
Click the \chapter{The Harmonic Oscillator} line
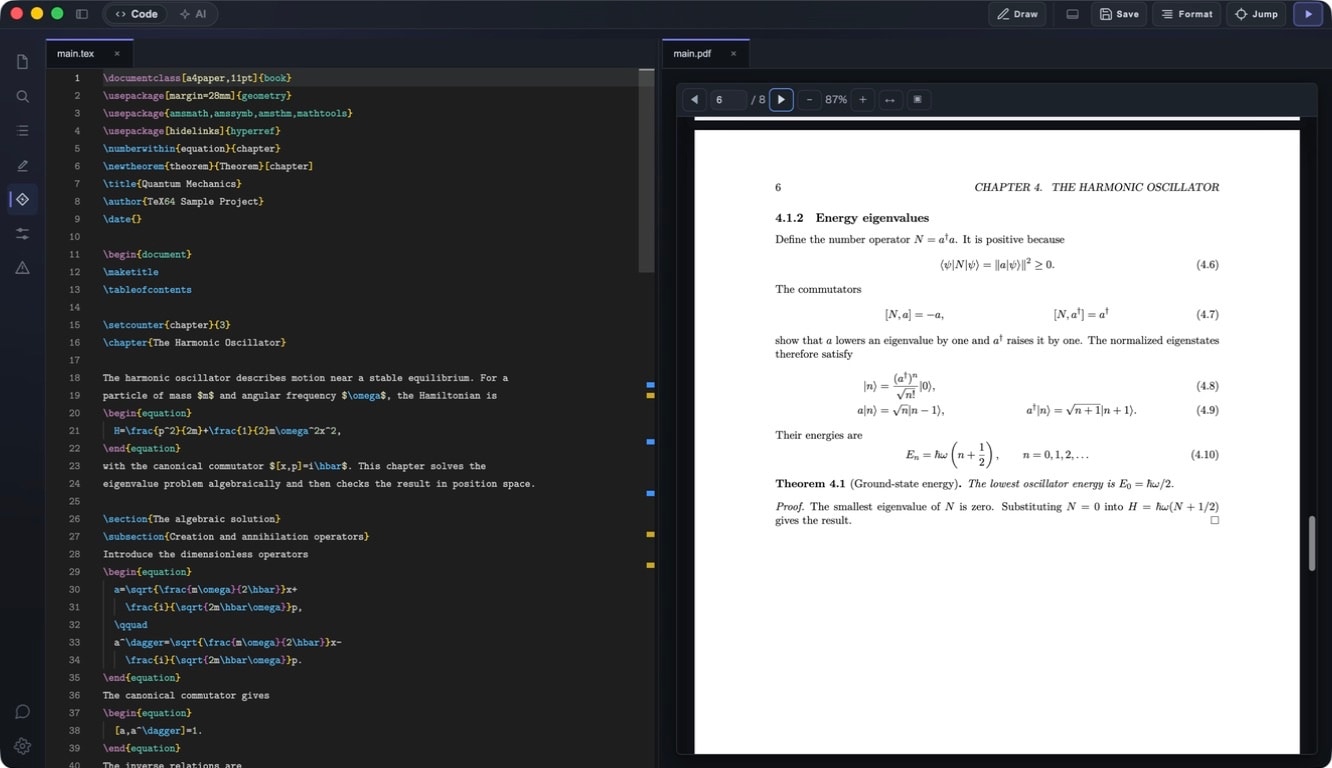pyautogui.click(x=194, y=343)
